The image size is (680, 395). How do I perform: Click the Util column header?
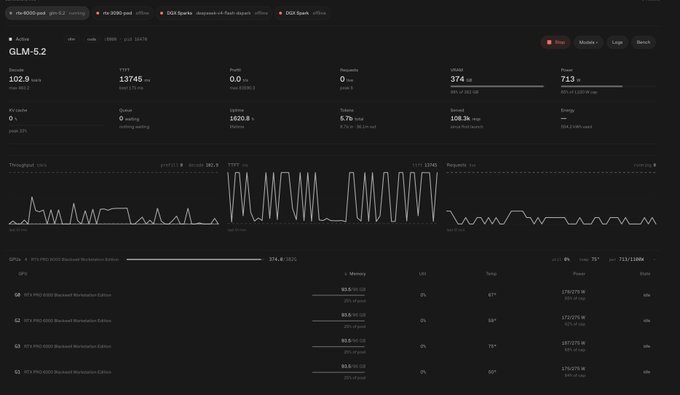click(x=422, y=274)
